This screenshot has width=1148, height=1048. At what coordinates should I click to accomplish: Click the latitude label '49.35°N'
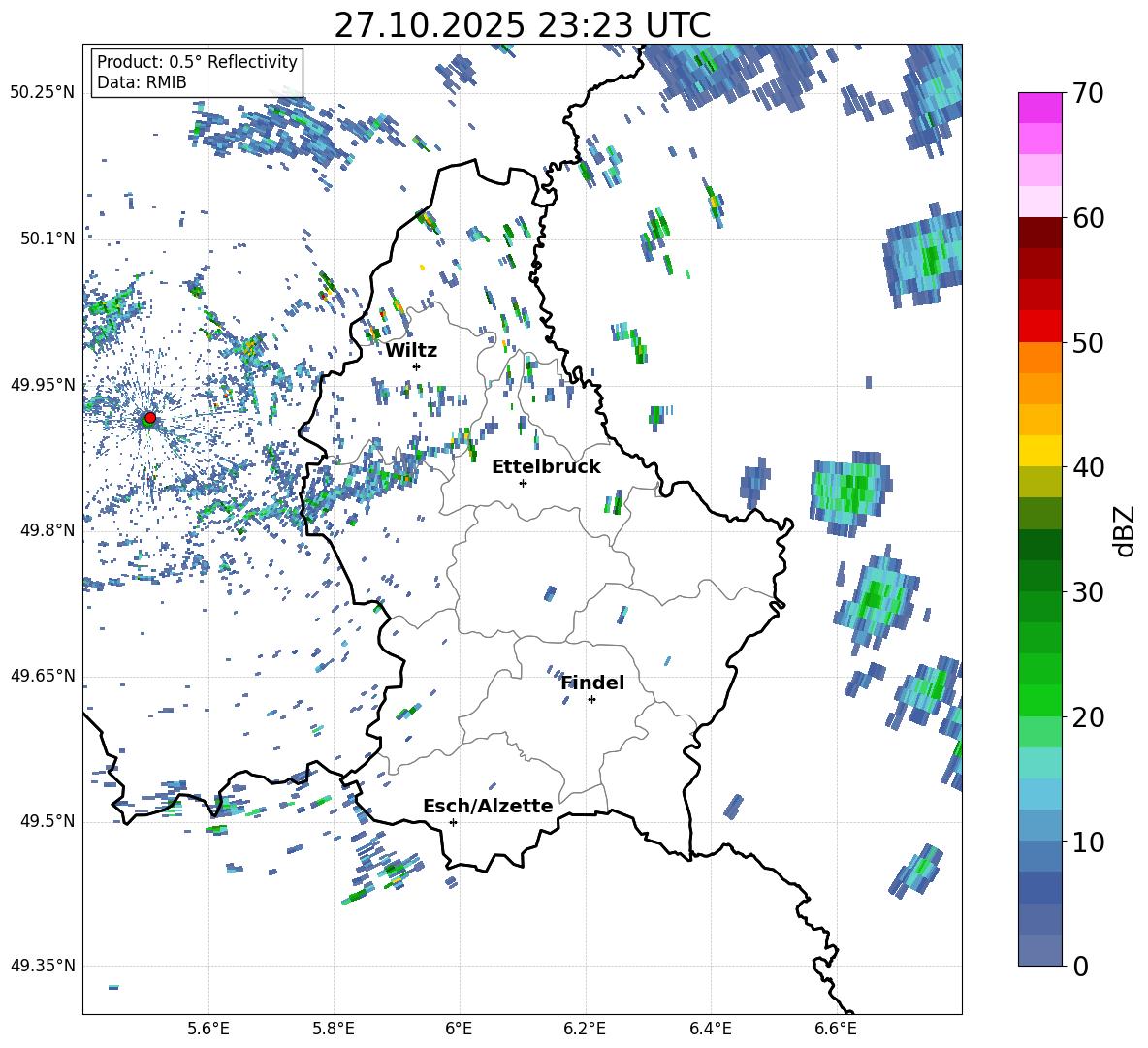[x=43, y=966]
